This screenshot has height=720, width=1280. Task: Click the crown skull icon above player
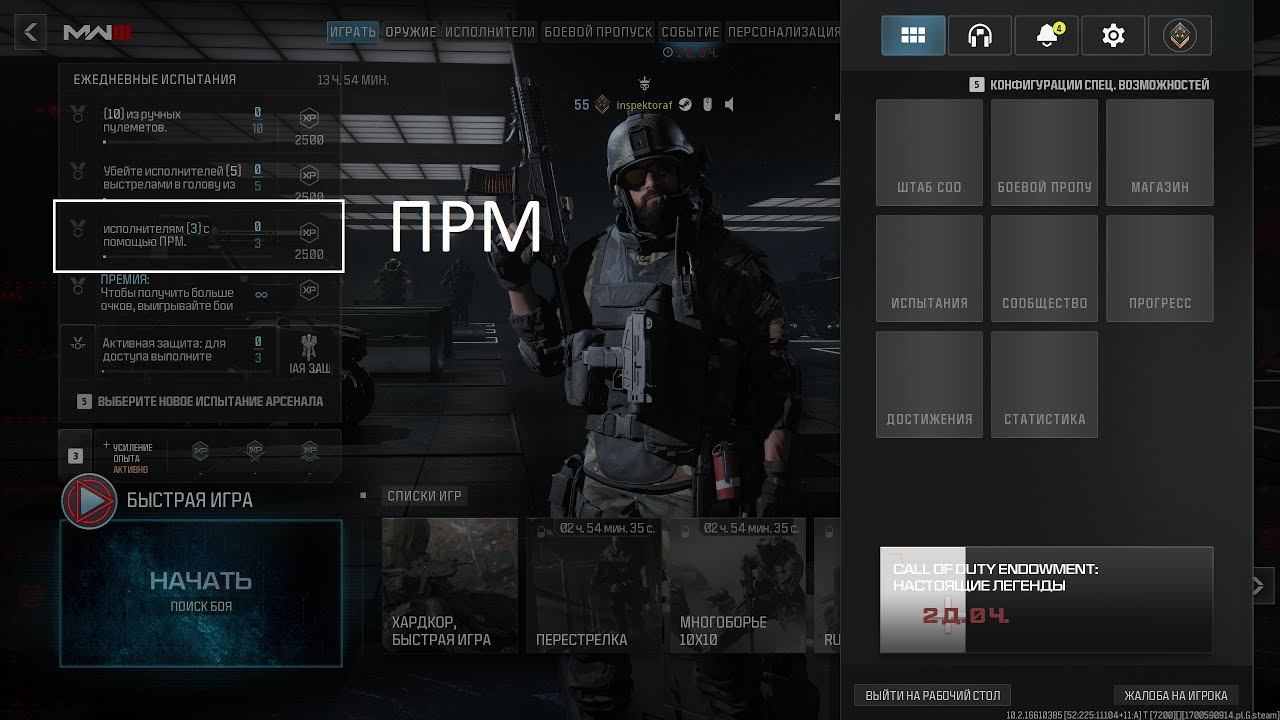tap(645, 82)
